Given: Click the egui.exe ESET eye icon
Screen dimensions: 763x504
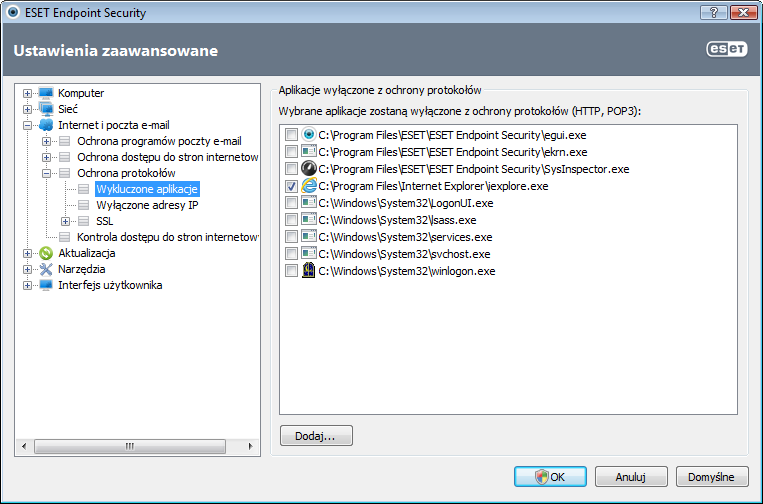Looking at the screenshot, I should point(309,134).
